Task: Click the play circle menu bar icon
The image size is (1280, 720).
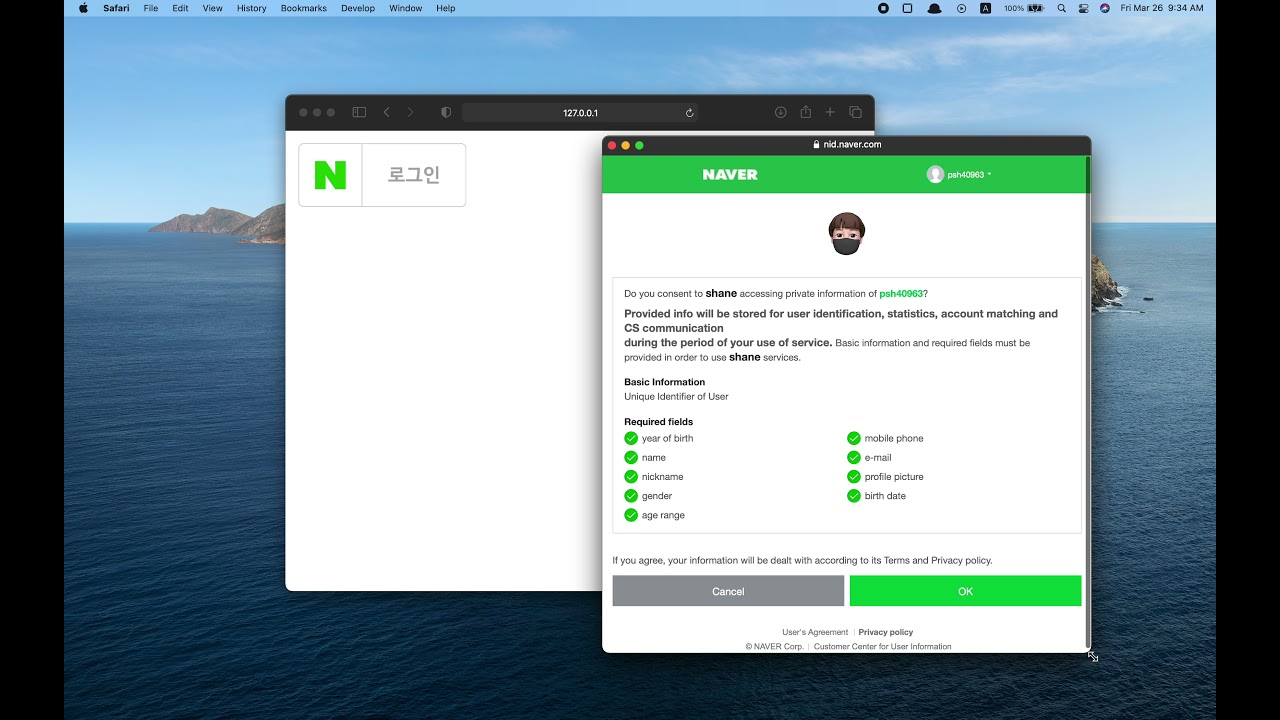Action: (961, 8)
